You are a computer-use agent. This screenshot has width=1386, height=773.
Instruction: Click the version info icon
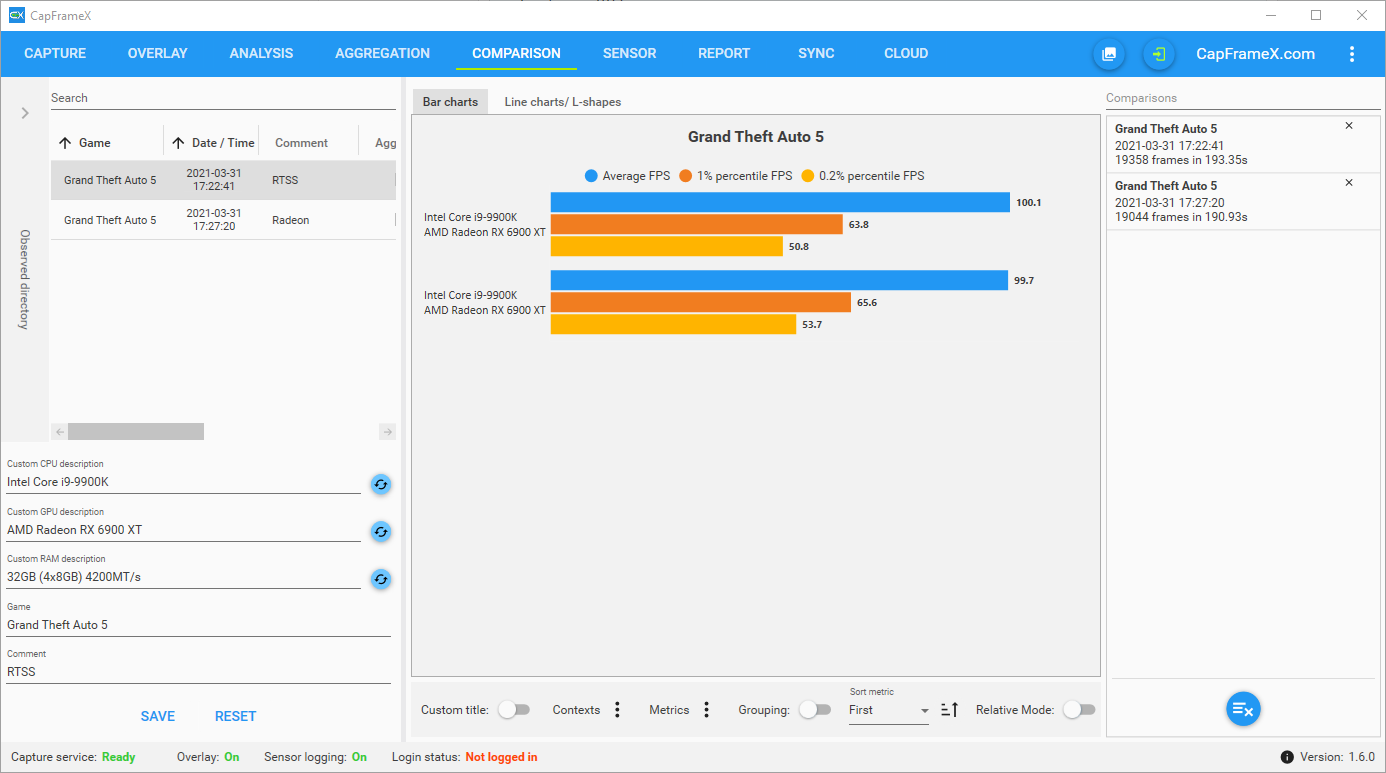[x=1287, y=757]
